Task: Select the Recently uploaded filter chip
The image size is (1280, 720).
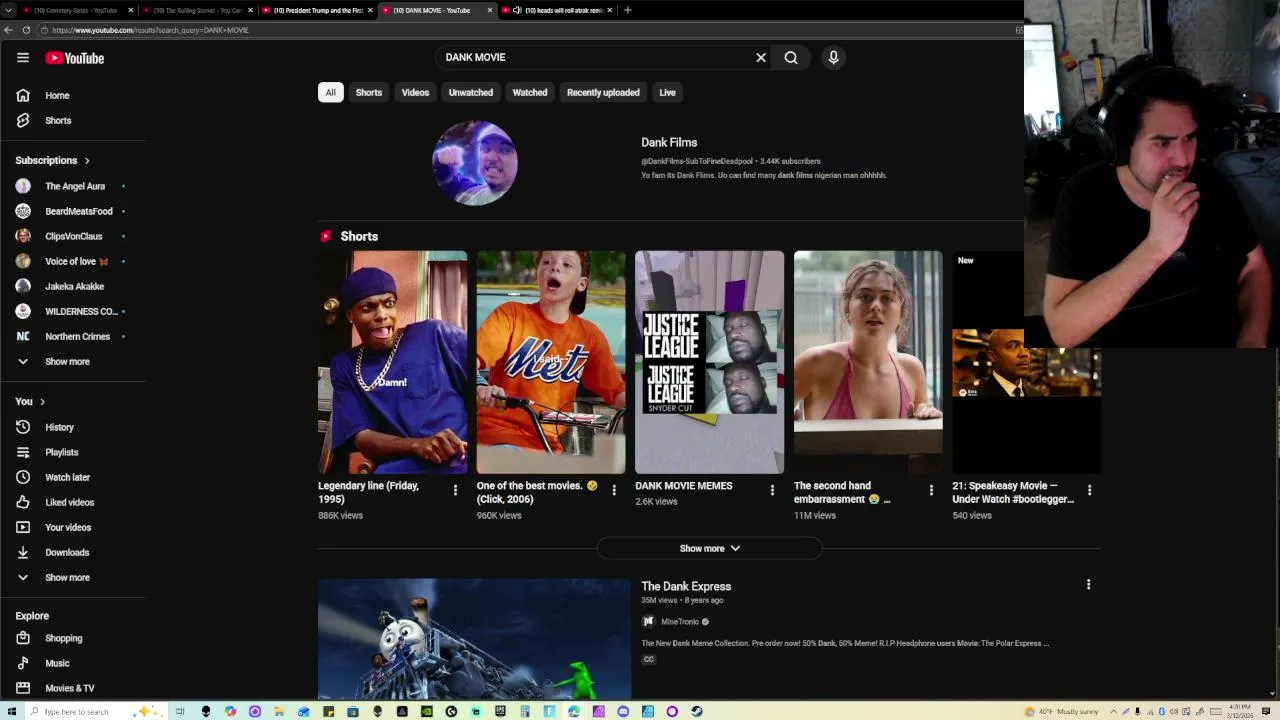Action: tap(603, 92)
